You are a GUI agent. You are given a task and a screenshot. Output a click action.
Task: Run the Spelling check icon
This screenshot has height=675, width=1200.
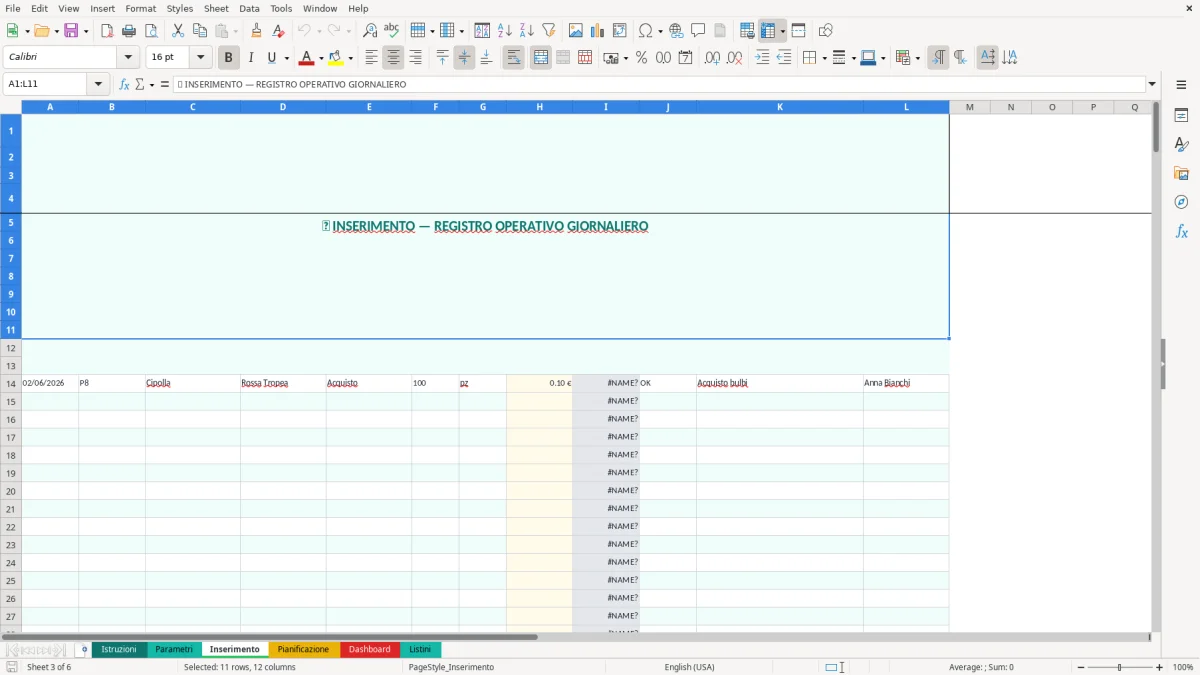(392, 31)
